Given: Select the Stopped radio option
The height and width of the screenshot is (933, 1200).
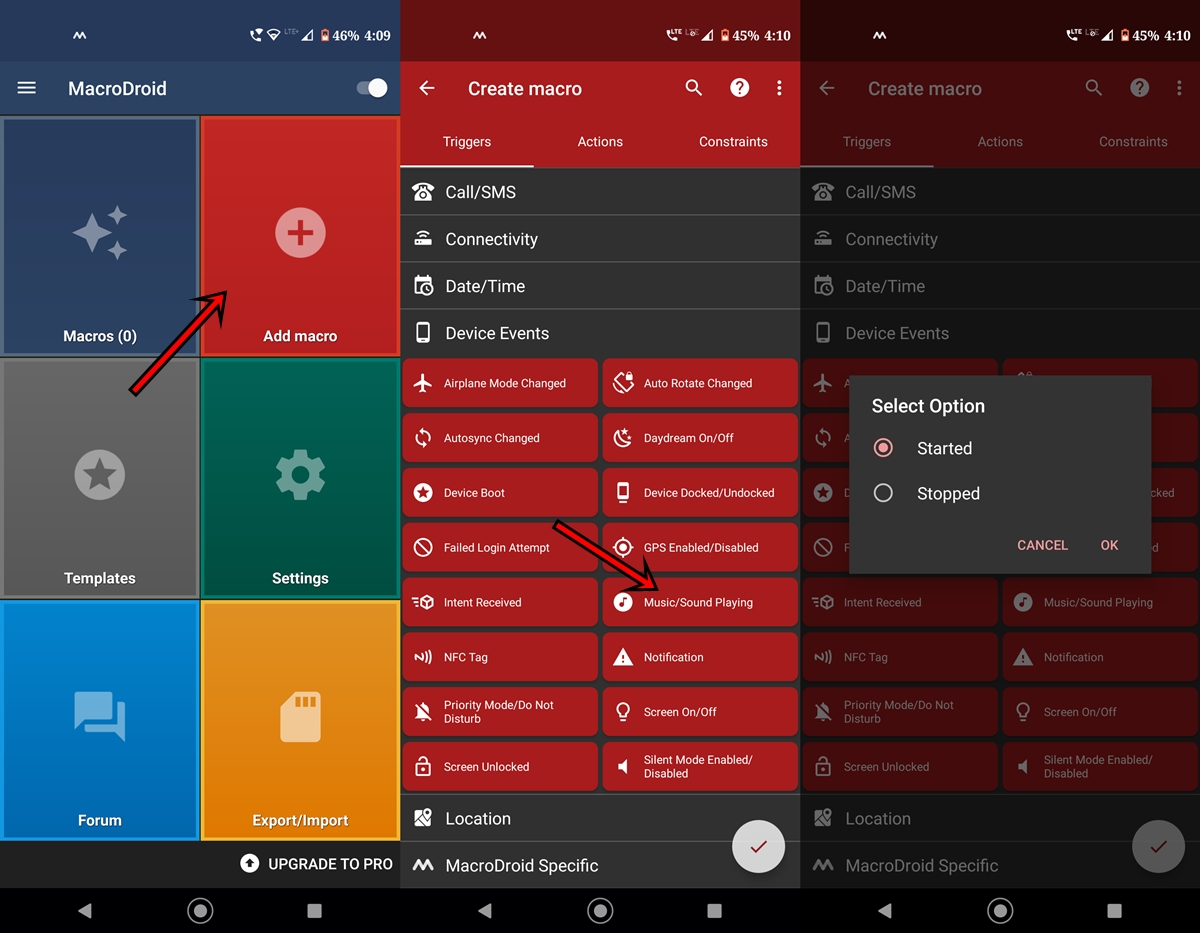Looking at the screenshot, I should point(883,493).
